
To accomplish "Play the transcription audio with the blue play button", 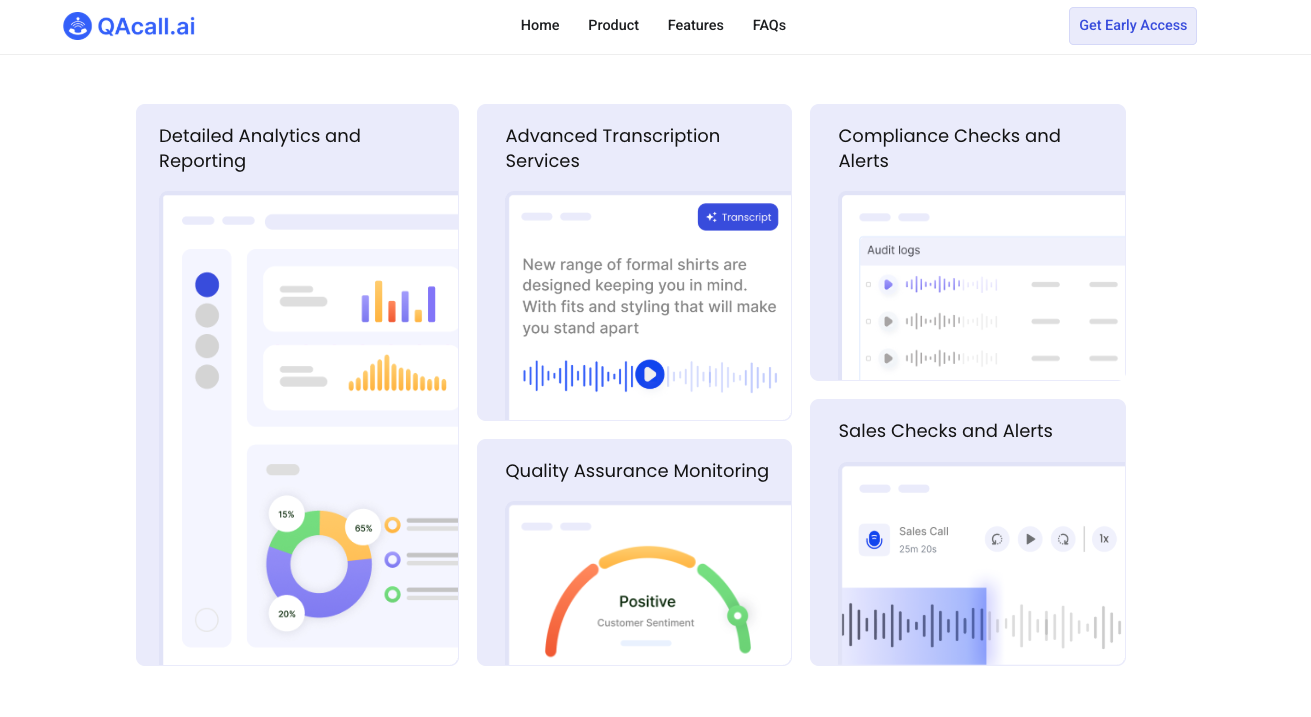I will [650, 375].
